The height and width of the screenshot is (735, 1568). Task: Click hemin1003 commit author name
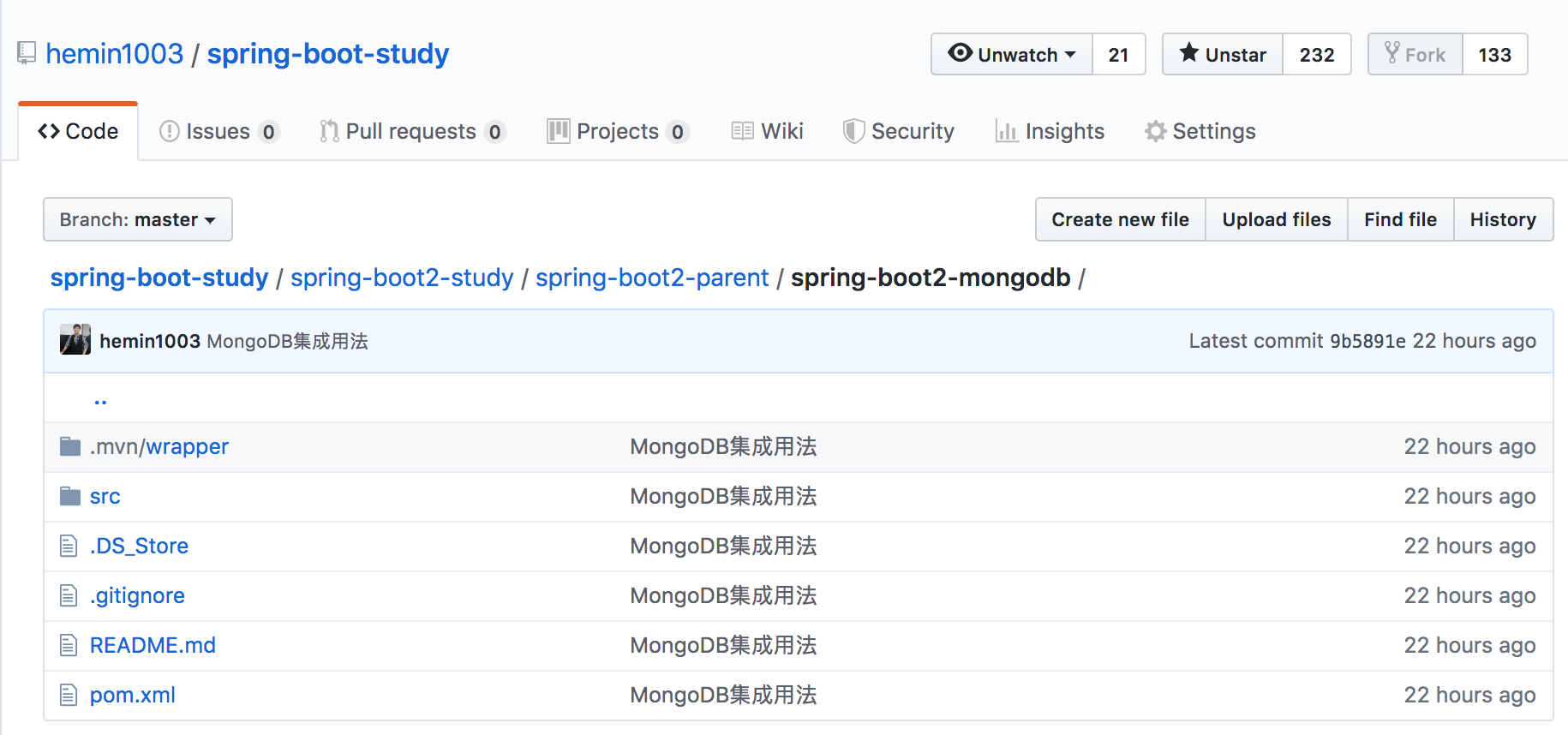click(x=150, y=341)
